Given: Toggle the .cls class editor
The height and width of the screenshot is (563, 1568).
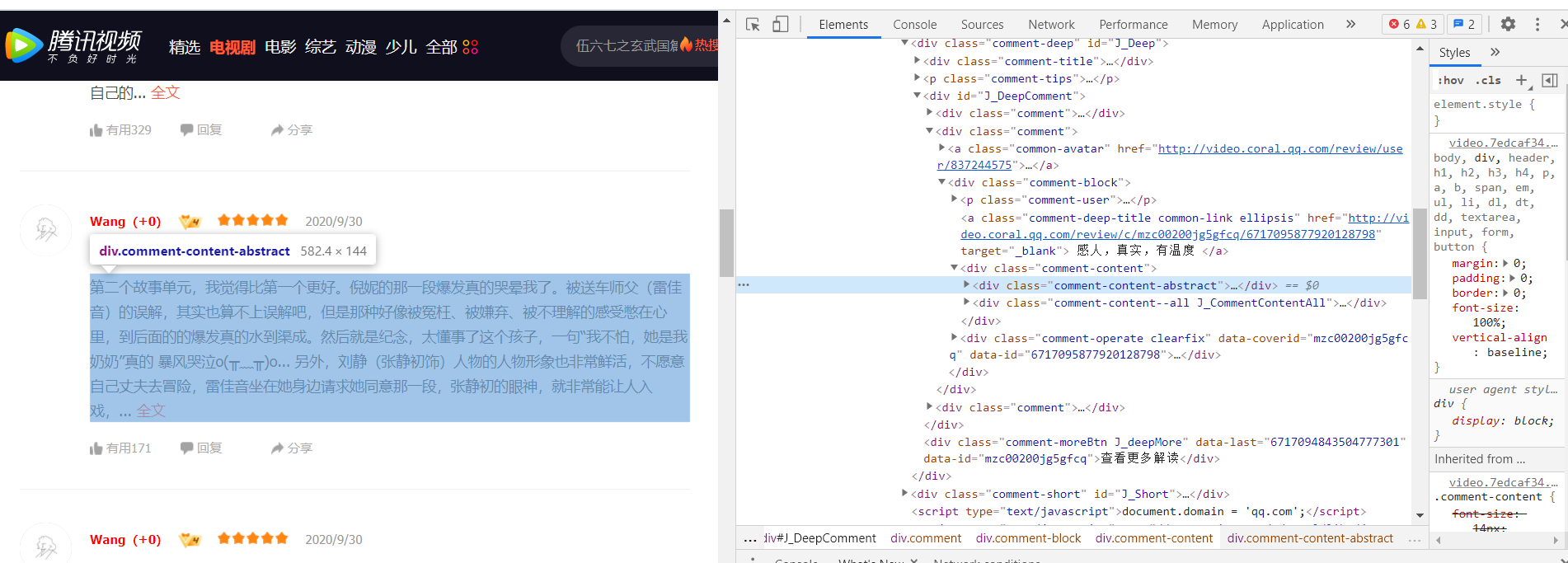Looking at the screenshot, I should pos(1488,81).
